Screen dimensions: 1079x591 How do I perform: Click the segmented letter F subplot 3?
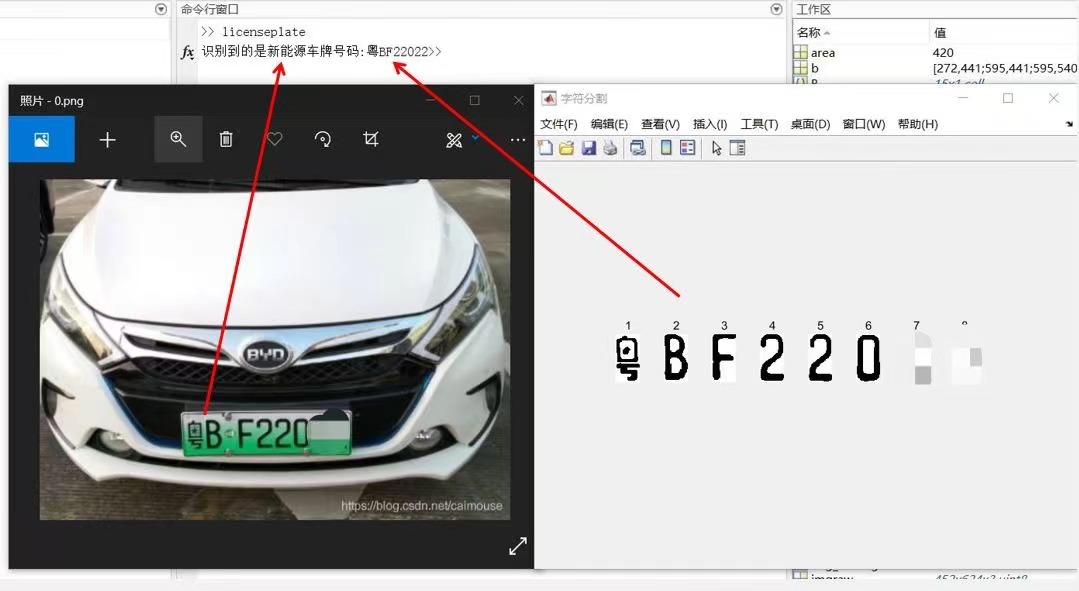(x=723, y=358)
